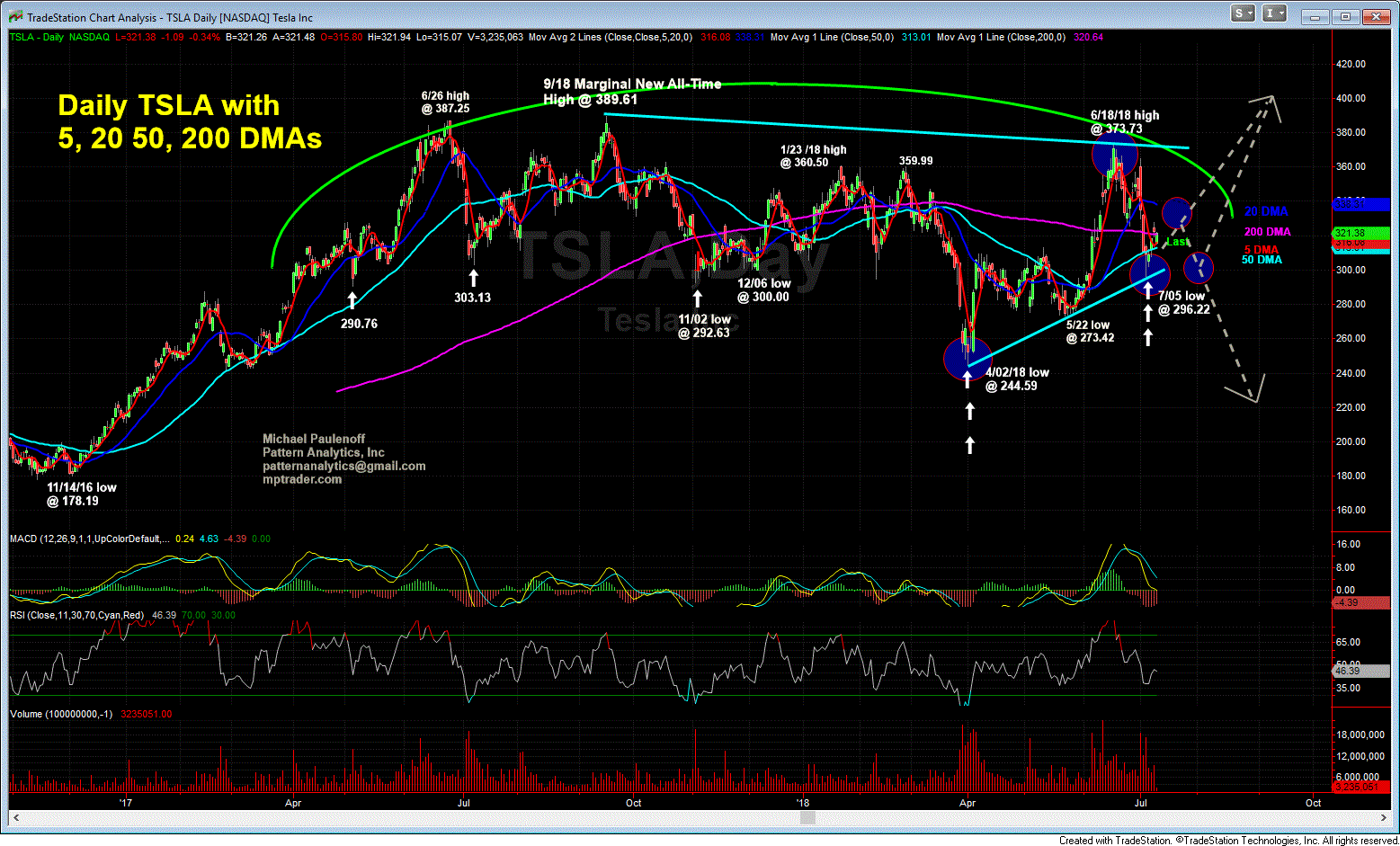This screenshot has width=1400, height=846.
Task: Click the 160.00 price axis label
Action: pyautogui.click(x=1351, y=510)
